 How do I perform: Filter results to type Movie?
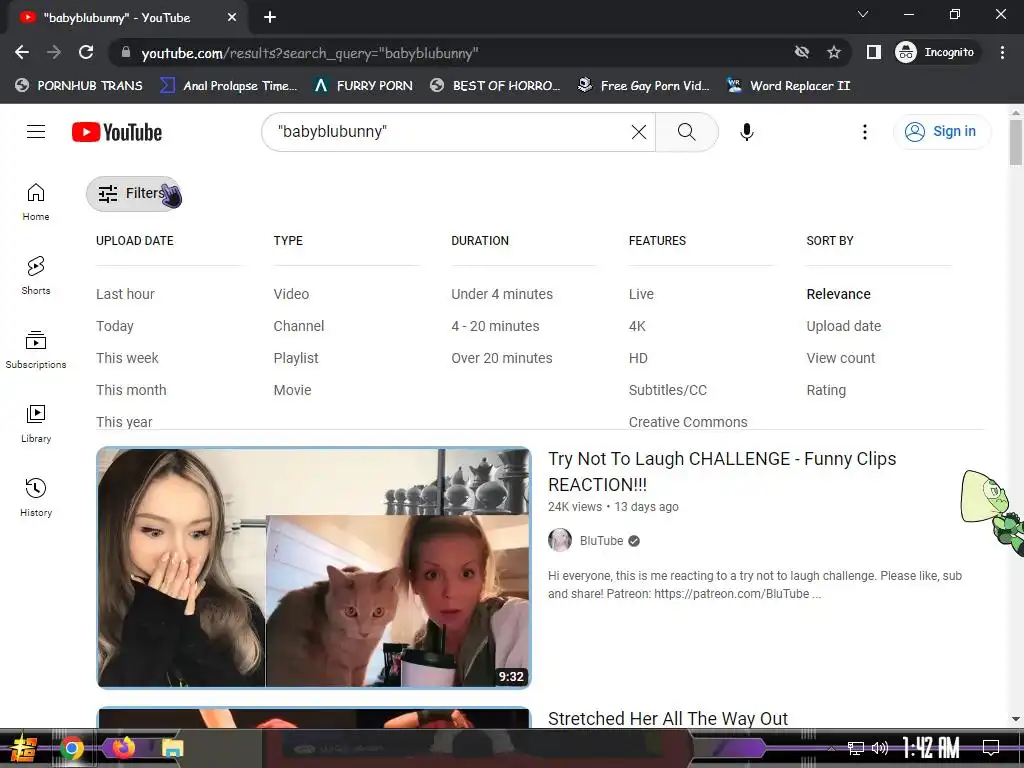pos(293,390)
